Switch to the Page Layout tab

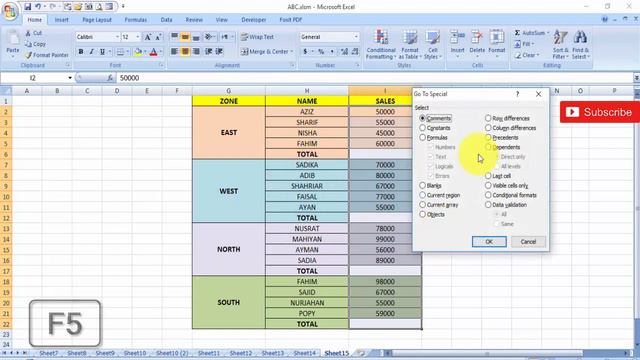click(x=97, y=20)
